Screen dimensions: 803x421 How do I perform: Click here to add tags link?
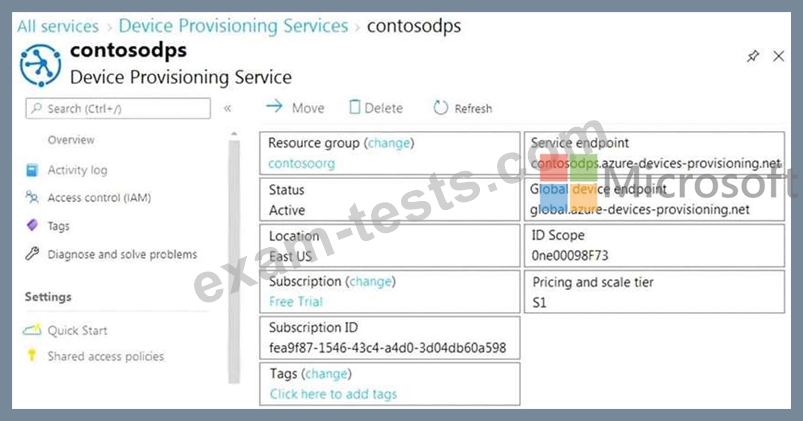pyautogui.click(x=333, y=394)
